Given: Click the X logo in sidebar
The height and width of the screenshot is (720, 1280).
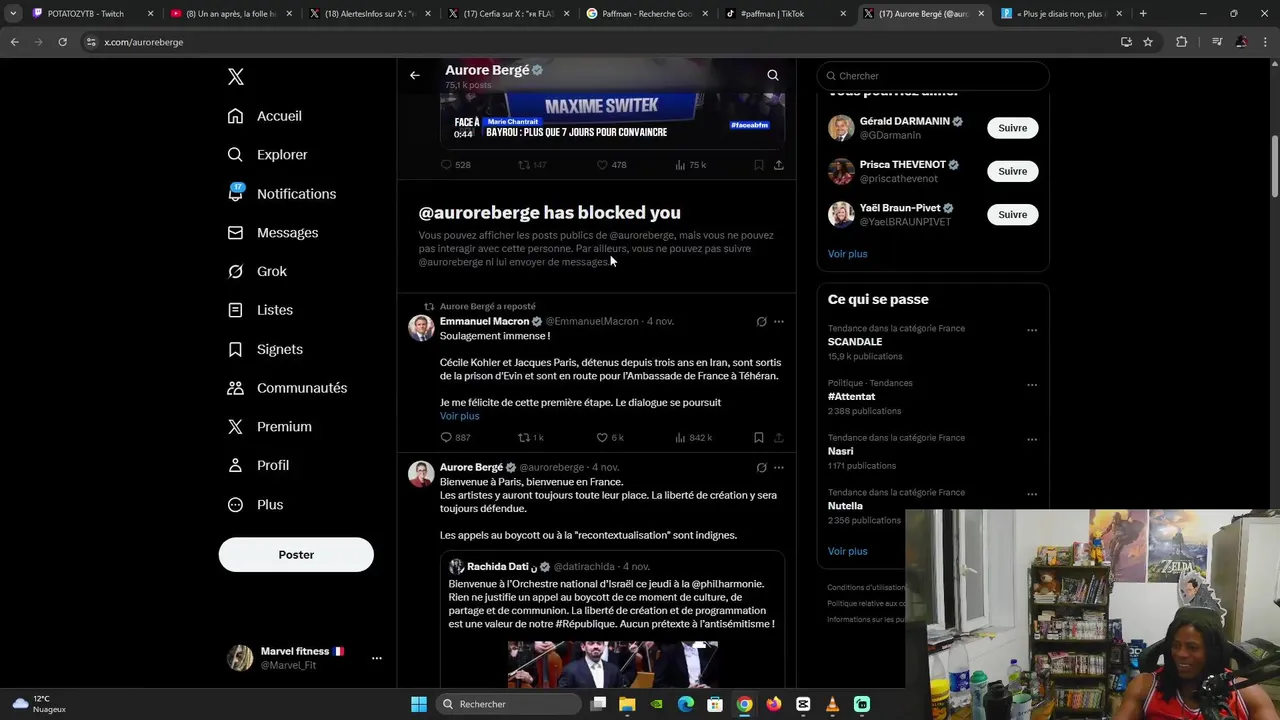Looking at the screenshot, I should pyautogui.click(x=236, y=77).
